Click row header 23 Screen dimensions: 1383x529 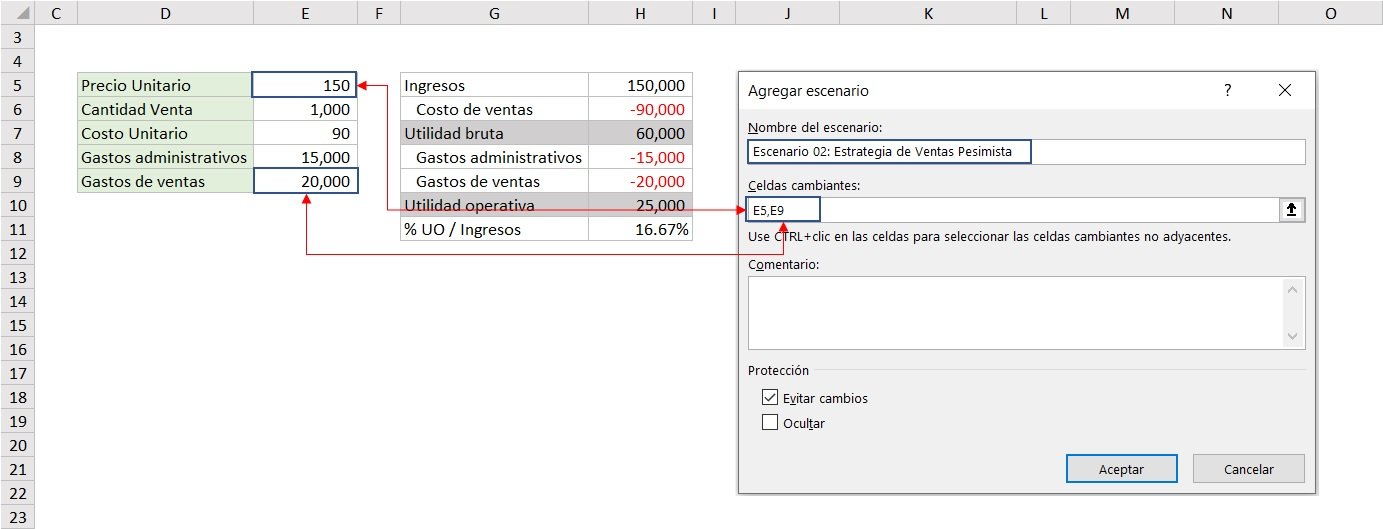tap(17, 517)
